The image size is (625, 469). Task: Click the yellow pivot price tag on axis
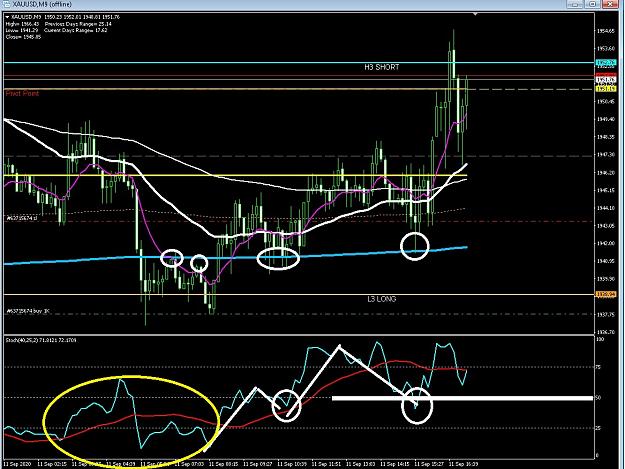(x=606, y=89)
